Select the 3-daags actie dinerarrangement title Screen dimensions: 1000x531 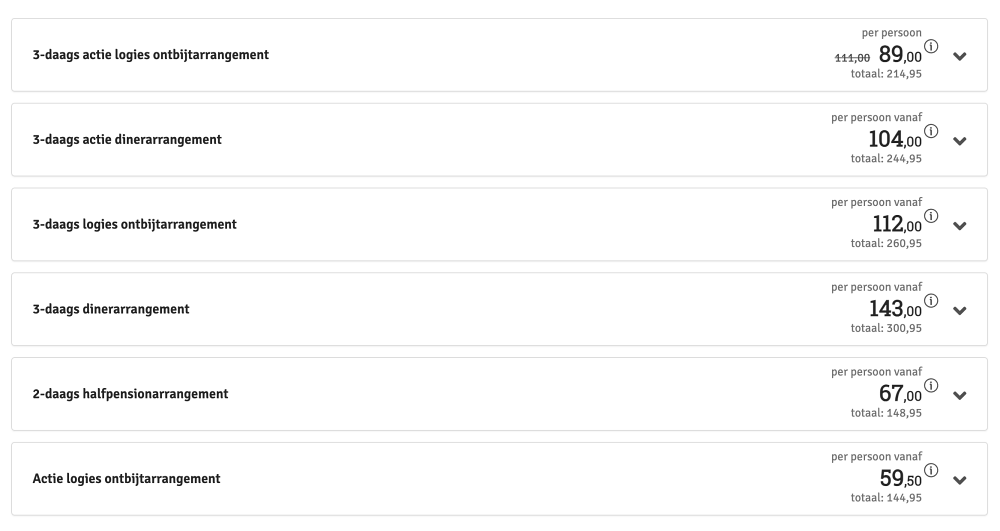[127, 140]
